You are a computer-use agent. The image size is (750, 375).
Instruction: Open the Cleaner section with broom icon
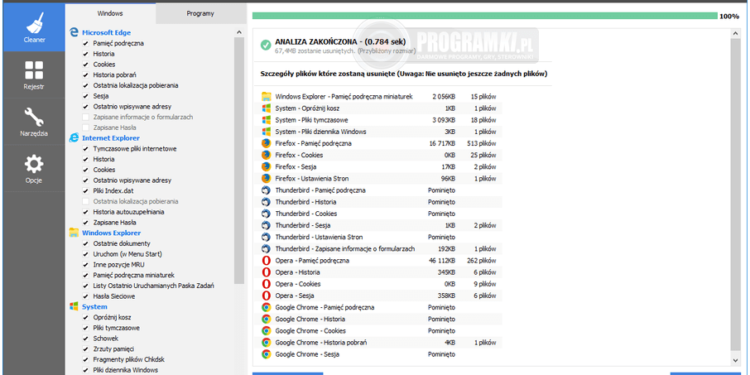coord(34,27)
